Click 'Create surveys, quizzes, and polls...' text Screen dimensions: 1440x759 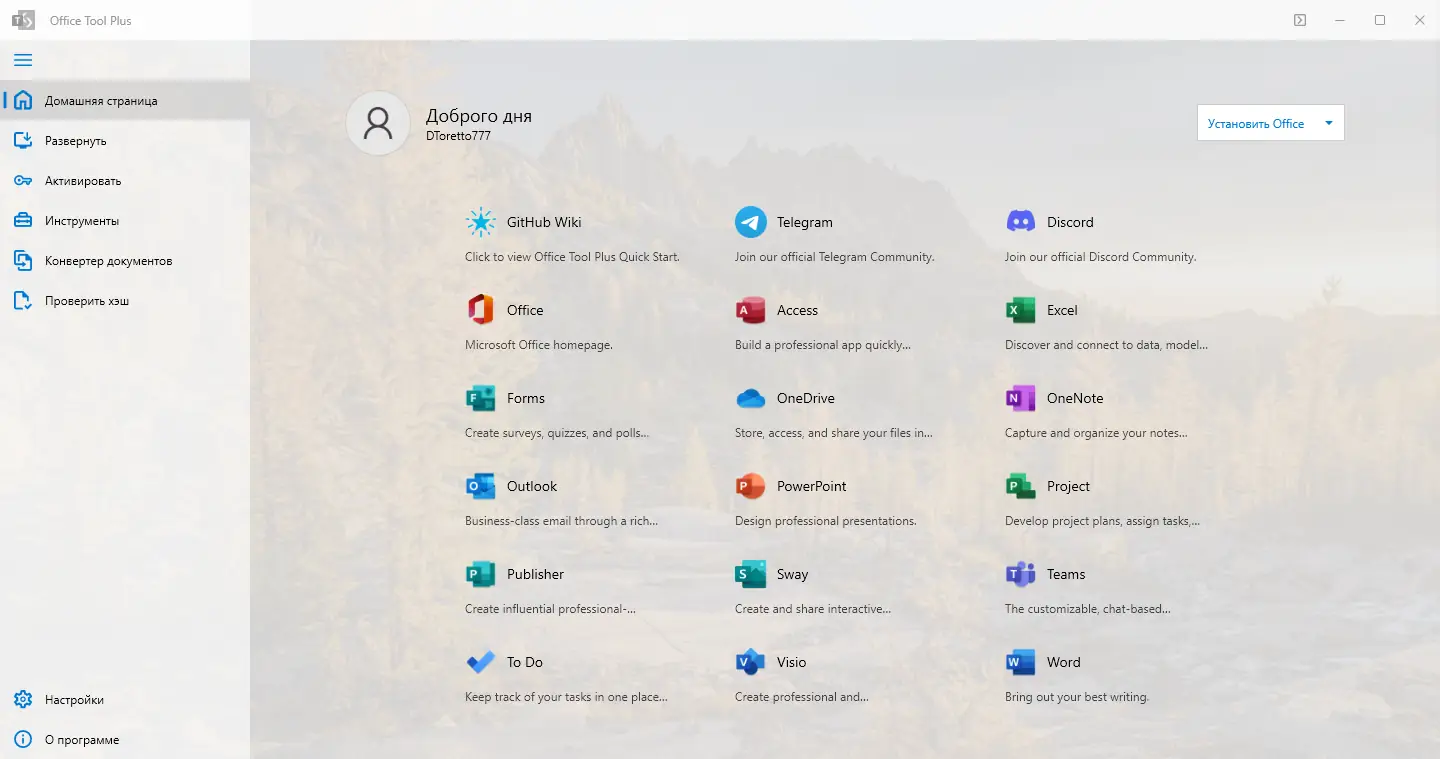click(557, 433)
